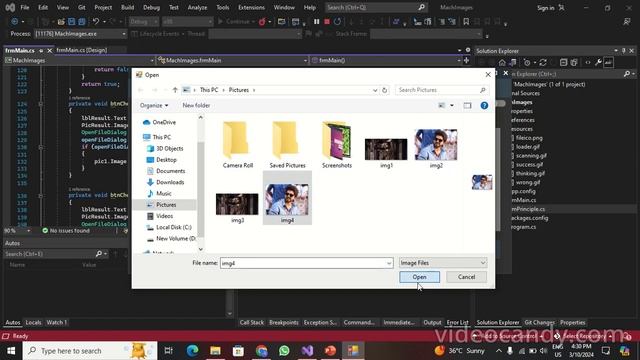Image resolution: width=640 pixels, height=360 pixels.
Task: Click the Task View taskbar icon
Action: [168, 351]
